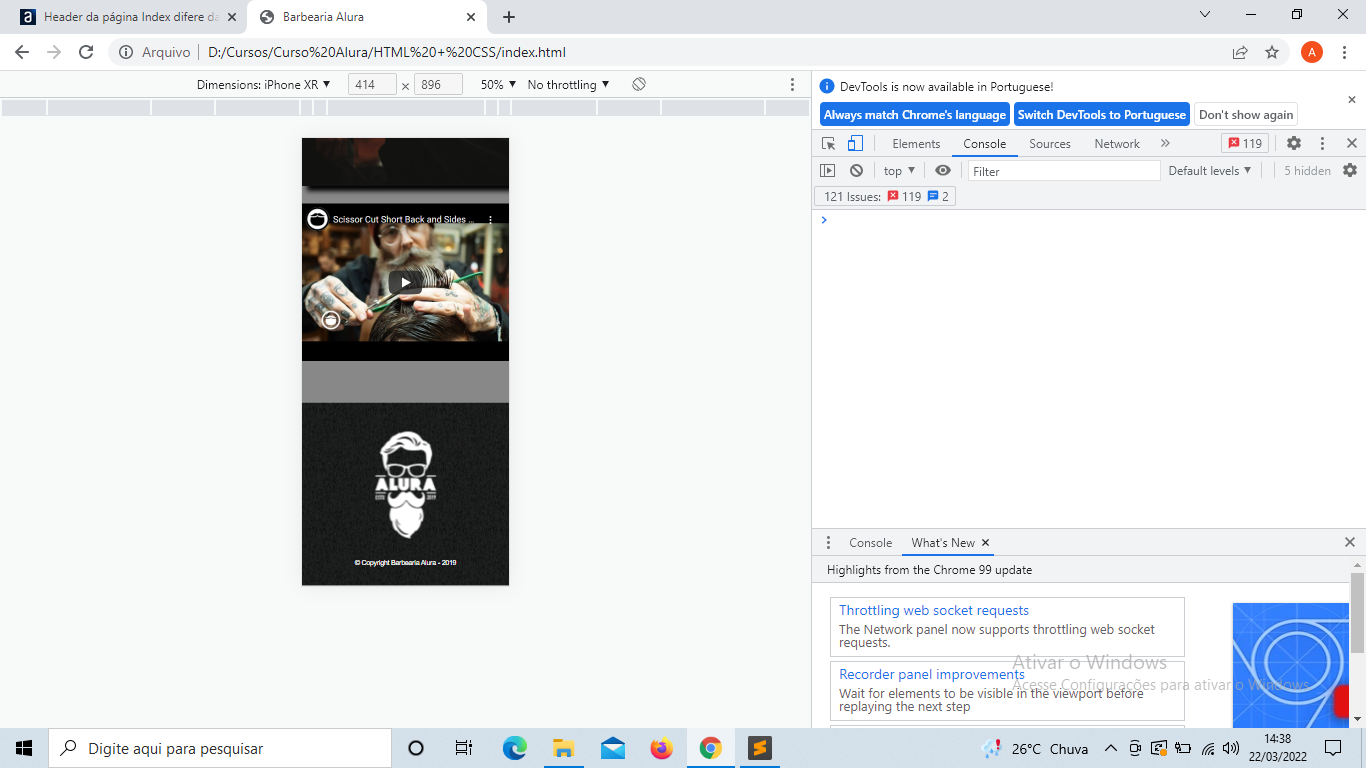The width and height of the screenshot is (1366, 768).
Task: Open the 121 Issues summary
Action: 885,197
